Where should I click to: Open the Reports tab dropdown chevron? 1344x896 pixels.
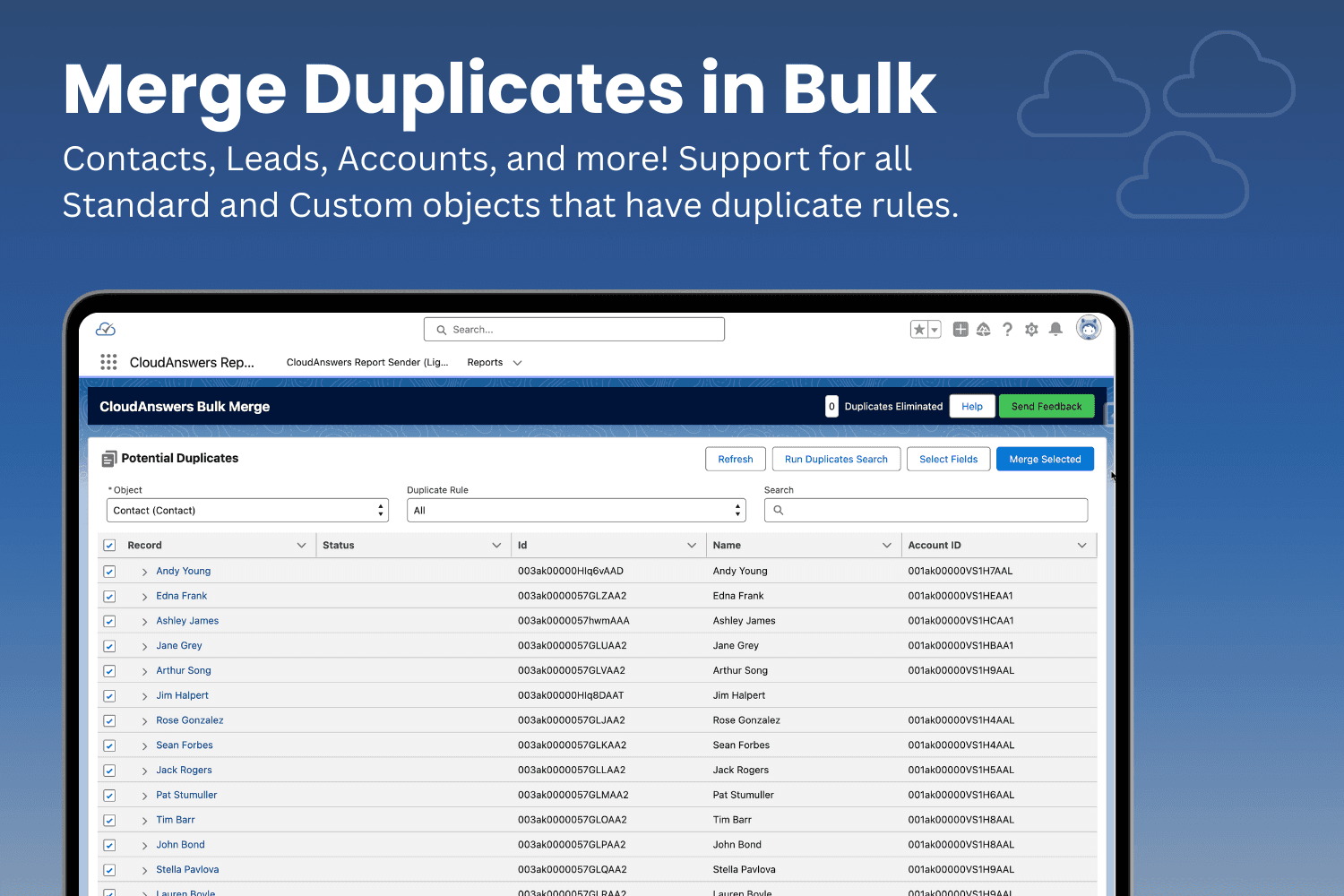(517, 363)
